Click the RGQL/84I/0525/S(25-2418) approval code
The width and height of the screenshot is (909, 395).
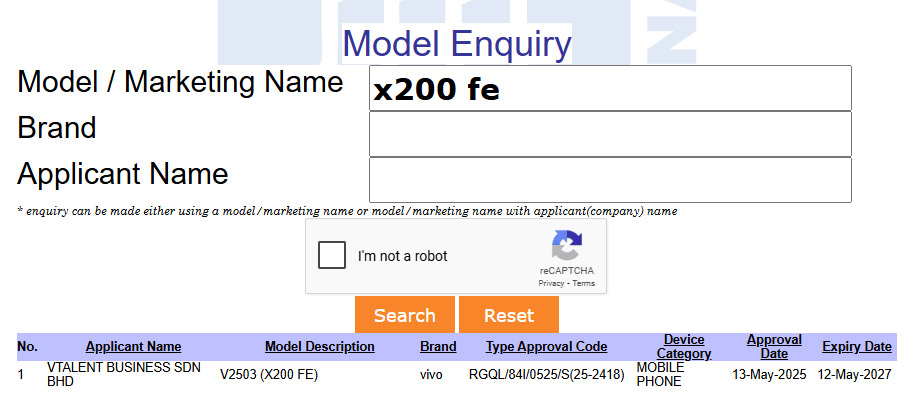click(x=547, y=375)
